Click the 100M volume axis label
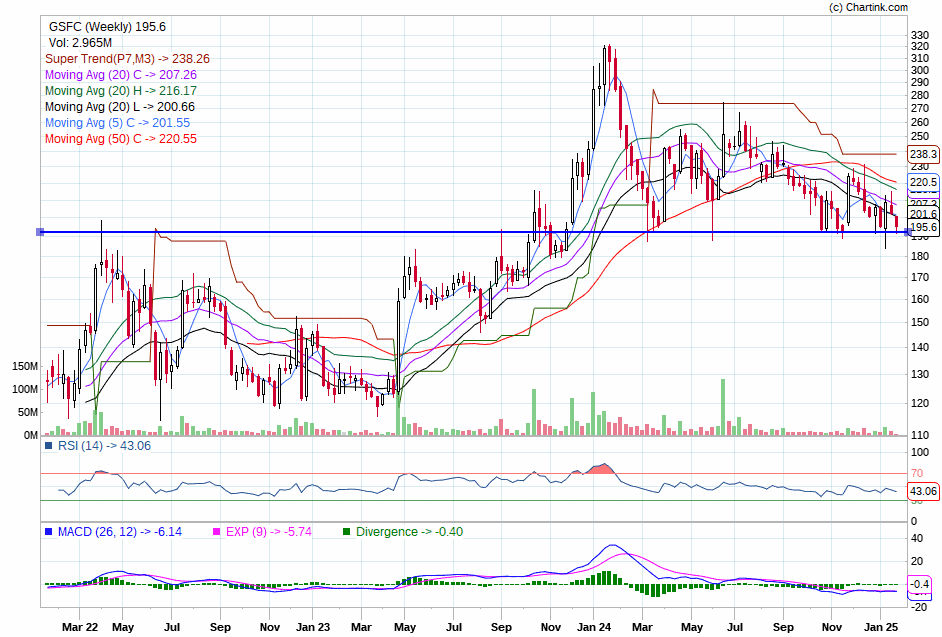The height and width of the screenshot is (637, 942). pos(25,389)
